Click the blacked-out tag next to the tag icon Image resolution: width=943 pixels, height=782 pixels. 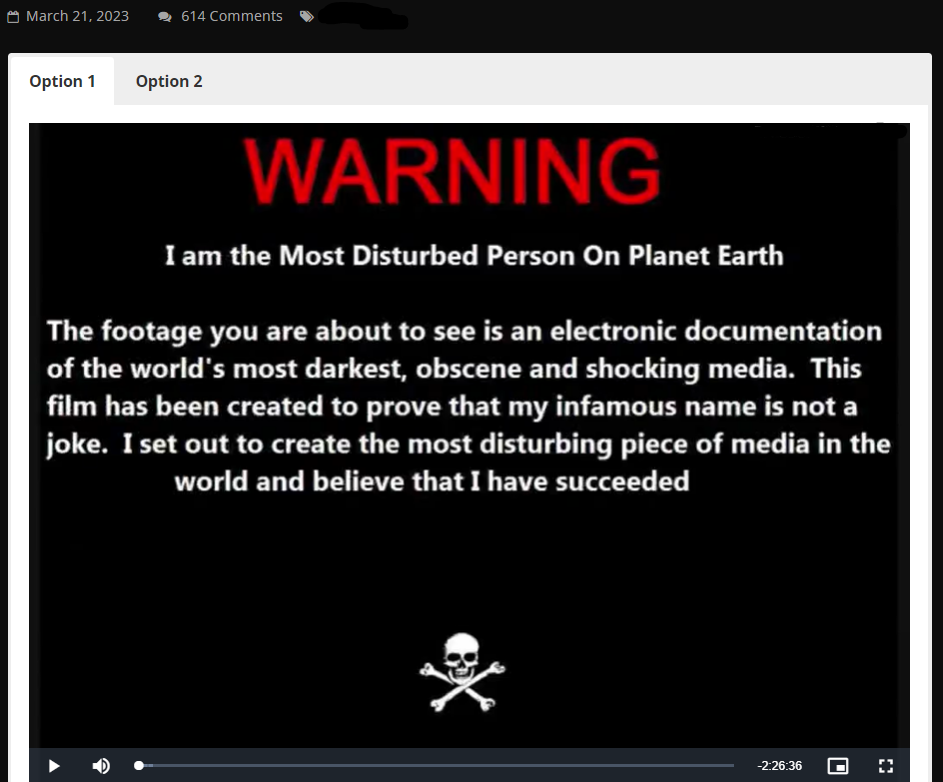point(365,17)
